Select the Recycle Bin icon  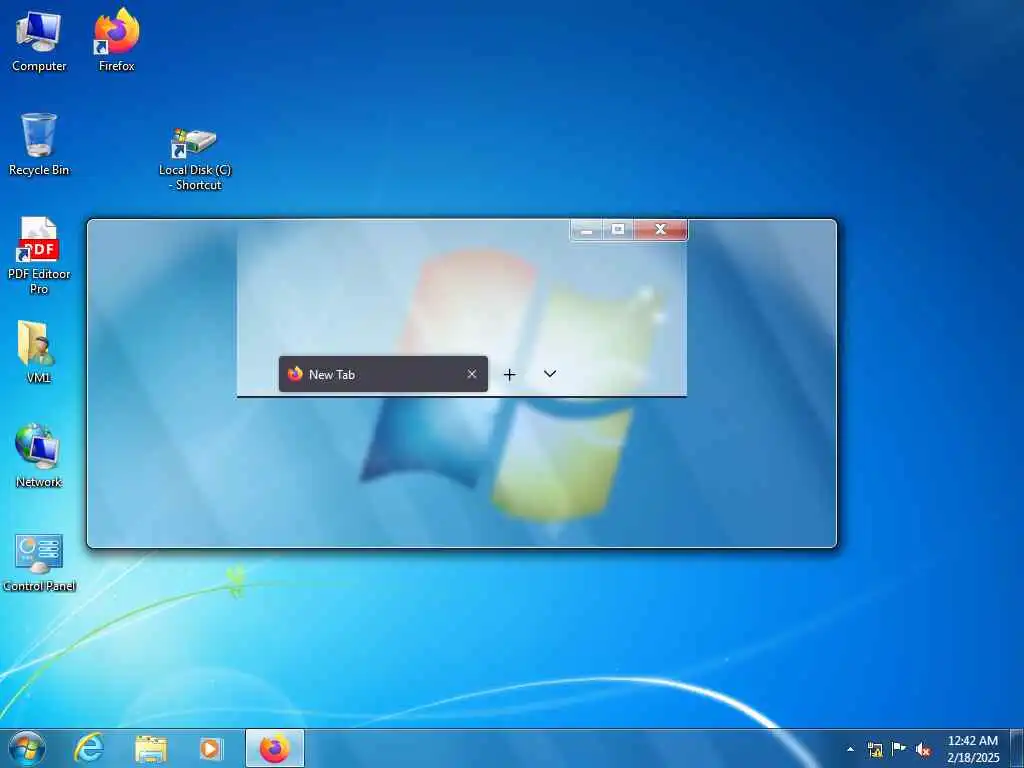pyautogui.click(x=39, y=144)
